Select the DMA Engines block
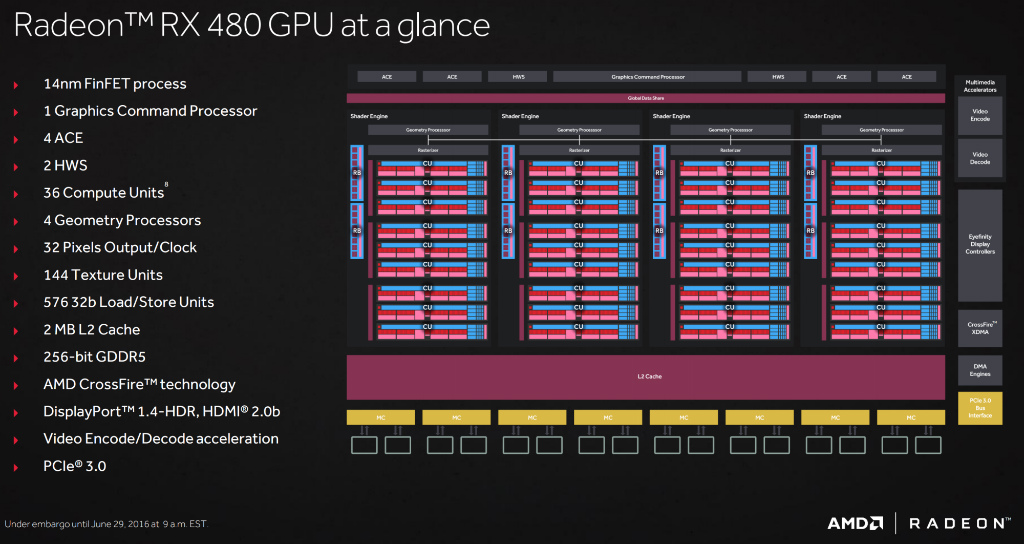 point(980,370)
